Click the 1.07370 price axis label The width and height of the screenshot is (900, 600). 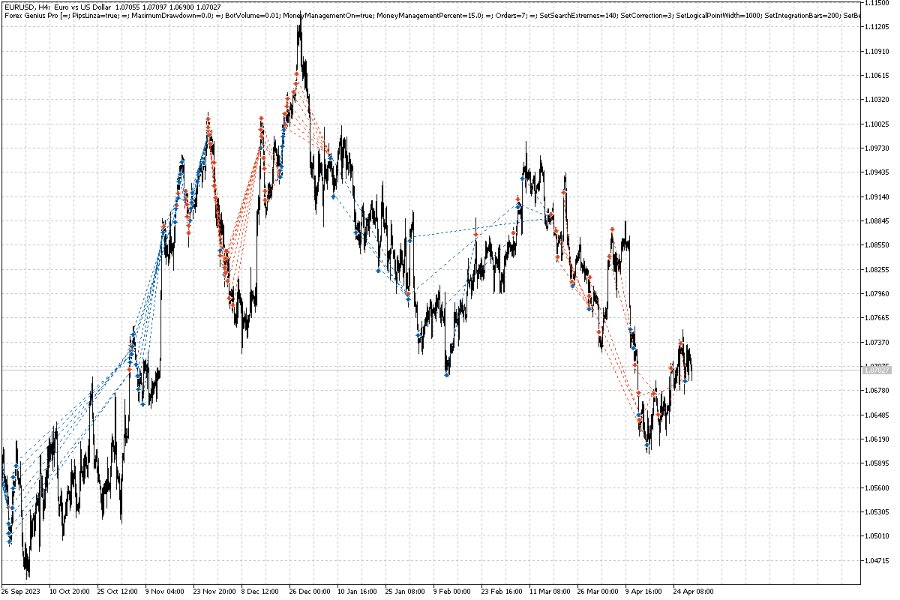click(x=876, y=343)
